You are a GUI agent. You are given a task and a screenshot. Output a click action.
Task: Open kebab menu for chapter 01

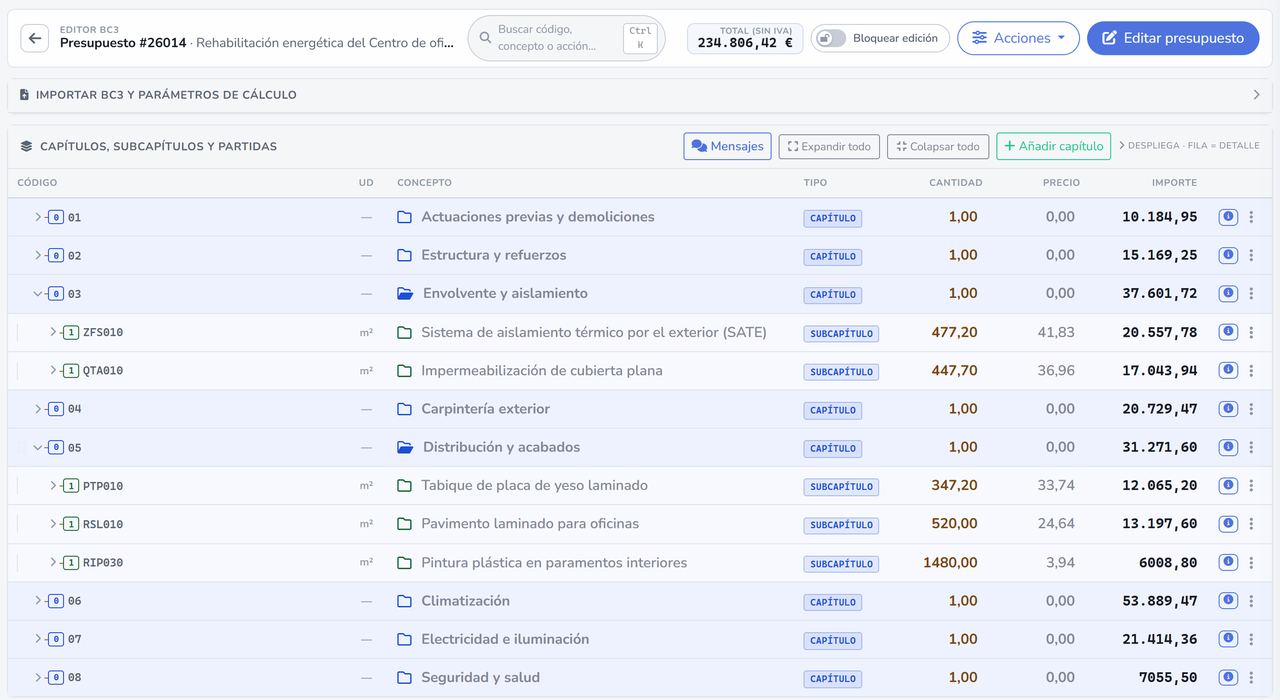tap(1251, 217)
